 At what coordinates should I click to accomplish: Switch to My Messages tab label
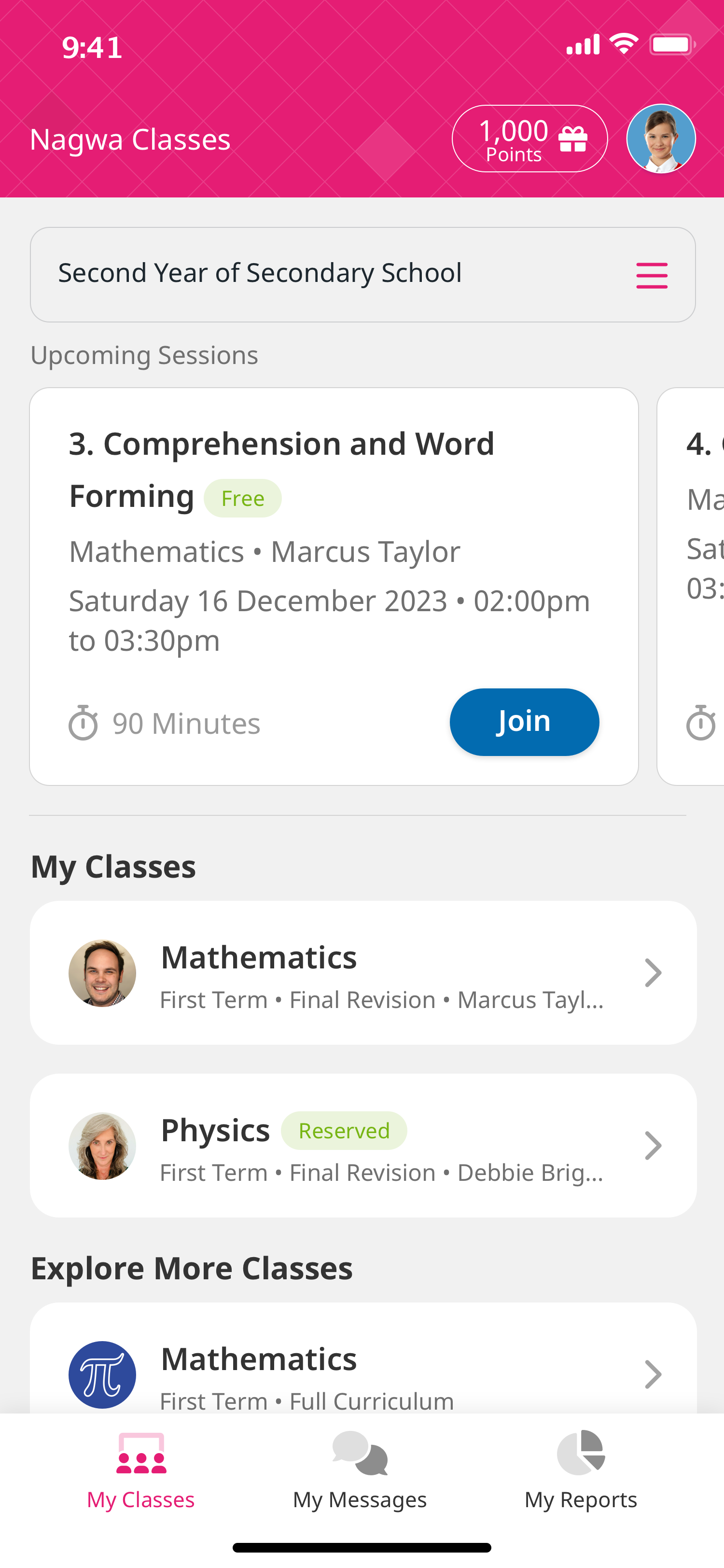click(360, 1500)
